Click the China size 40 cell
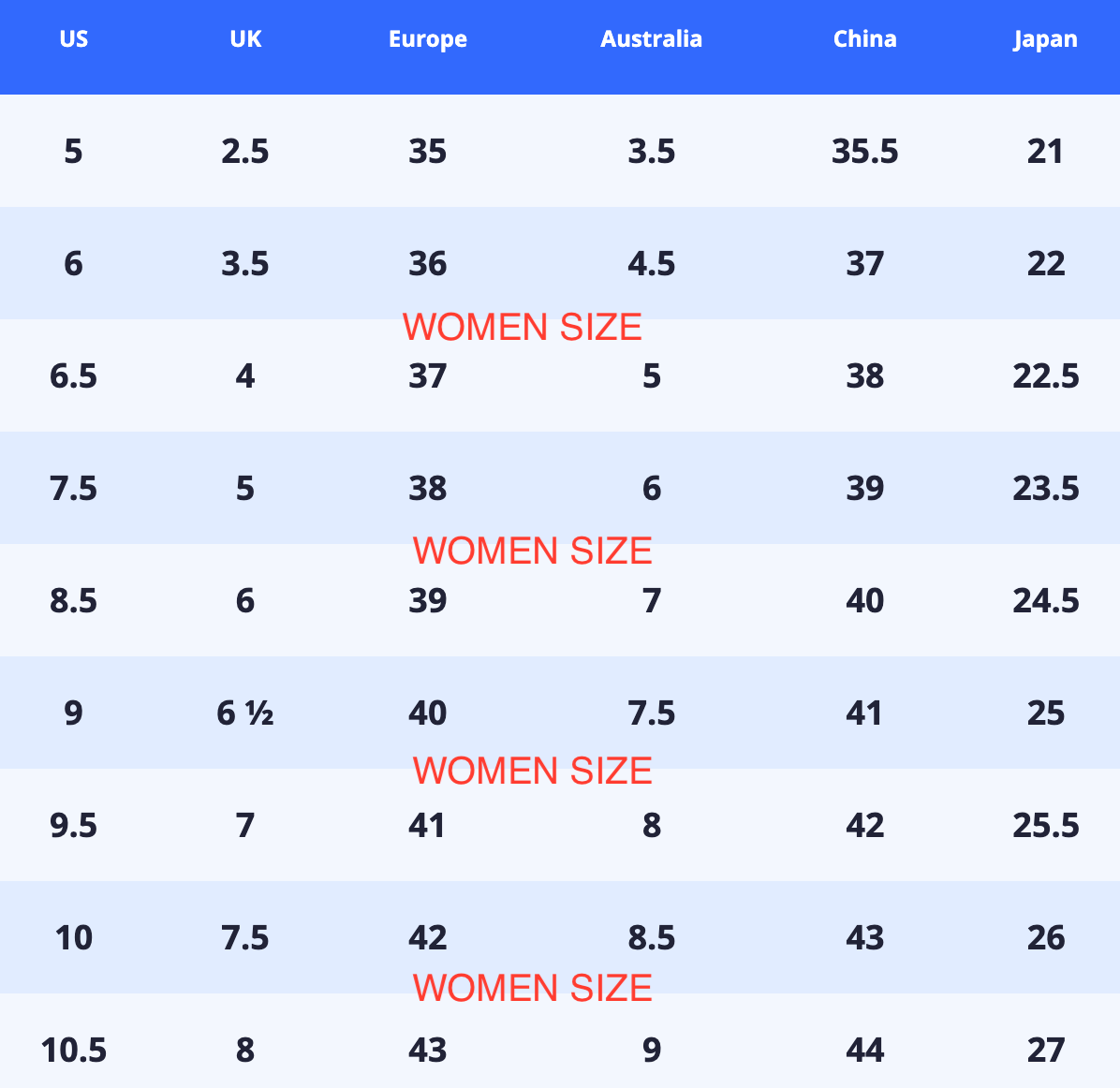Image resolution: width=1120 pixels, height=1088 pixels. (865, 601)
